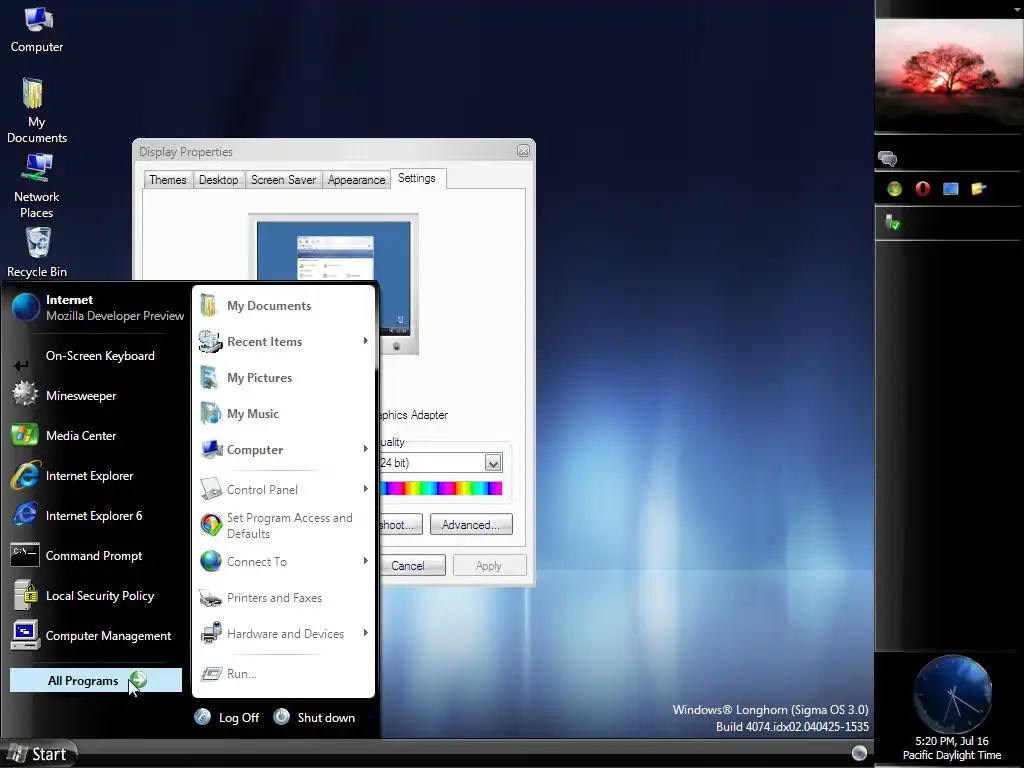Image resolution: width=1024 pixels, height=768 pixels.
Task: Click the sidebar network status icon
Action: pos(892,222)
